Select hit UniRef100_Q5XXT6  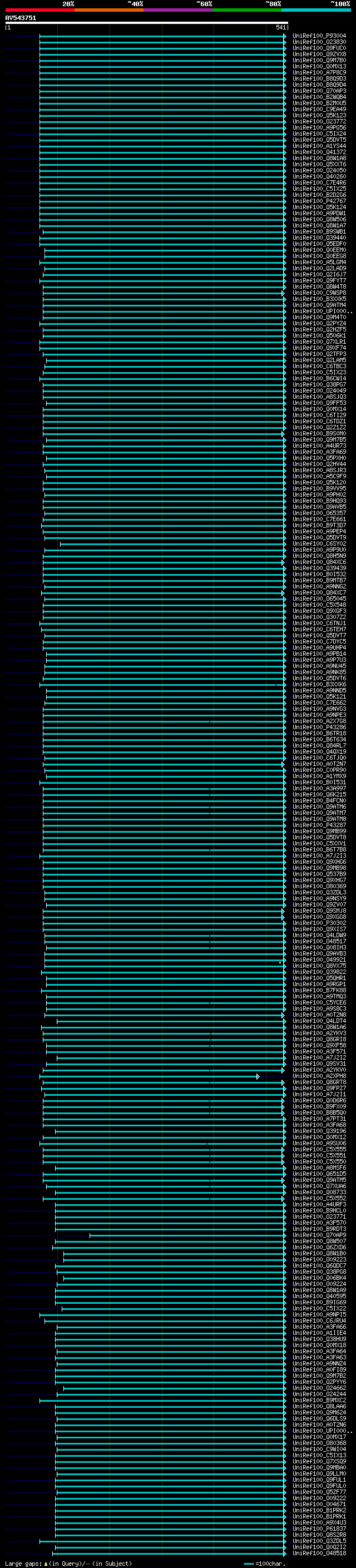point(319,164)
